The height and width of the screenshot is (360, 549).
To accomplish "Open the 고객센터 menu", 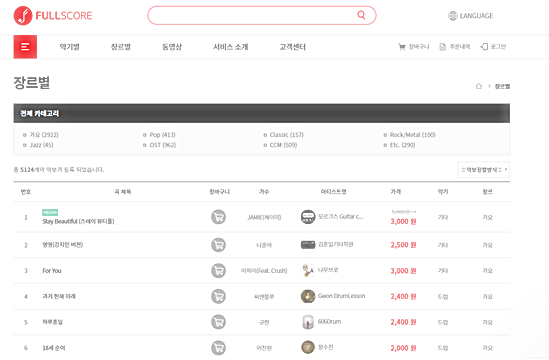I will (x=293, y=47).
